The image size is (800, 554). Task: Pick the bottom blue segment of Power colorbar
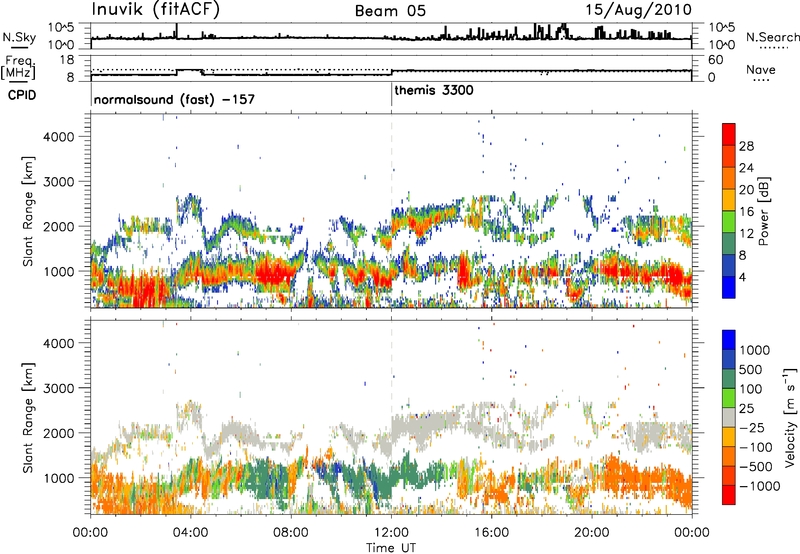point(729,288)
